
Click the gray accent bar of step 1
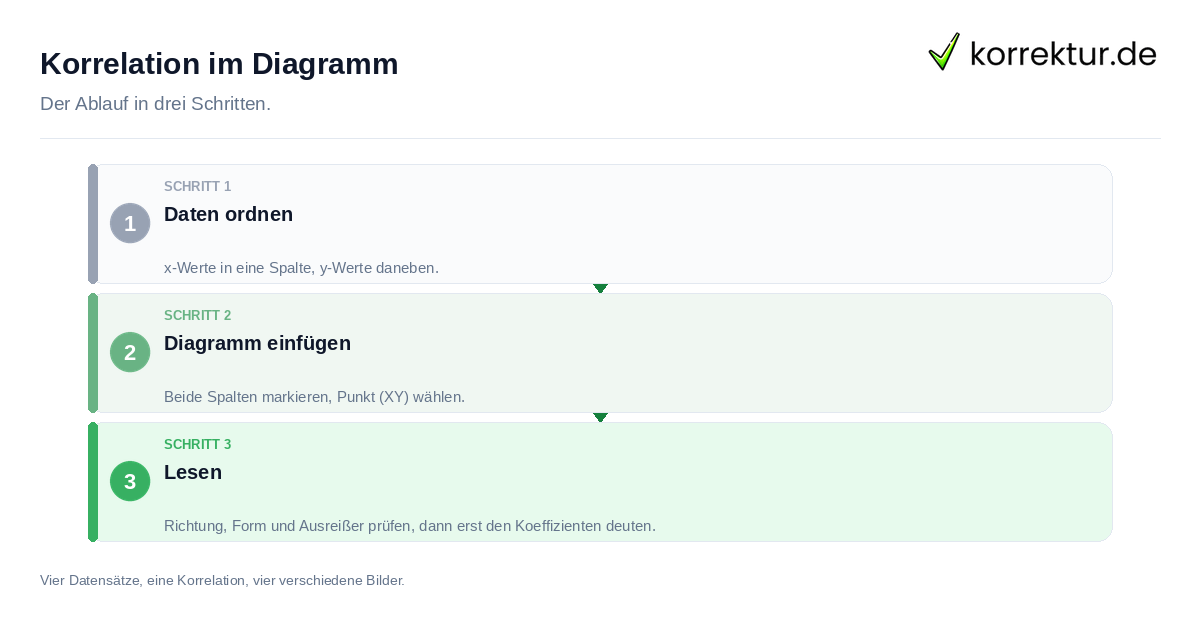click(x=93, y=224)
